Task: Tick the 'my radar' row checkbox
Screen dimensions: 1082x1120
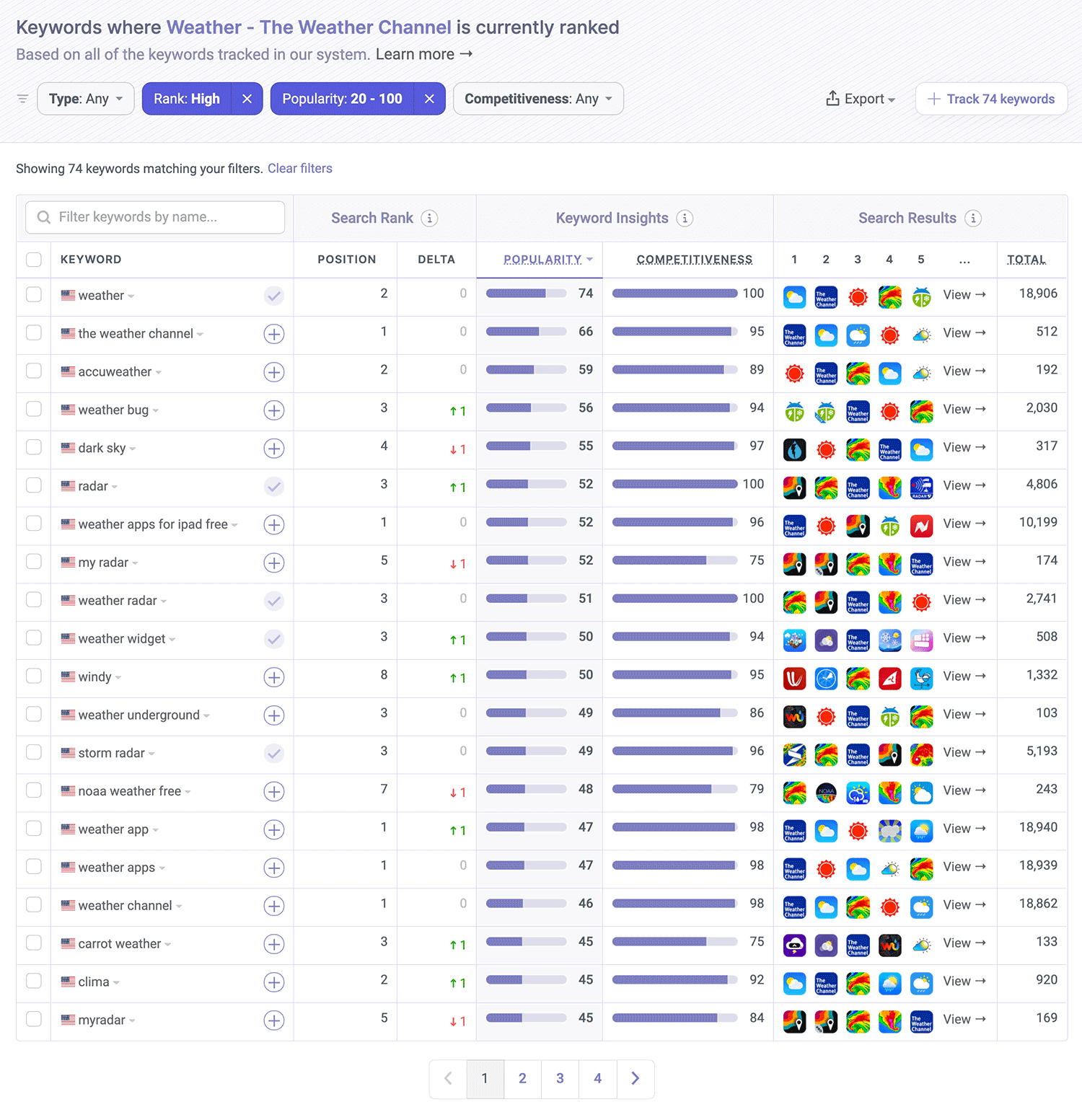Action: (34, 561)
